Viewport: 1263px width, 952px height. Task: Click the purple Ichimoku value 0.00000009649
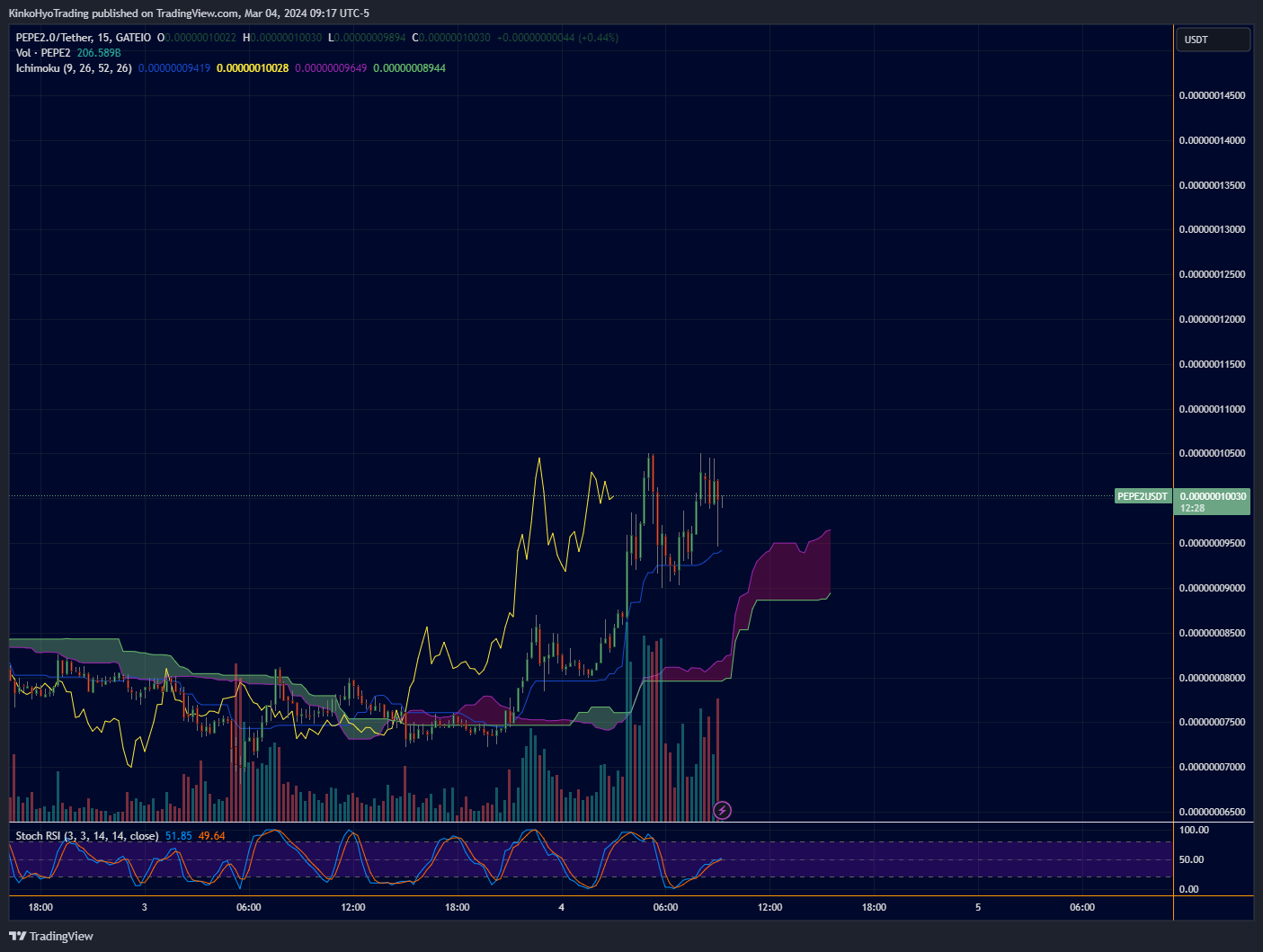pos(331,68)
